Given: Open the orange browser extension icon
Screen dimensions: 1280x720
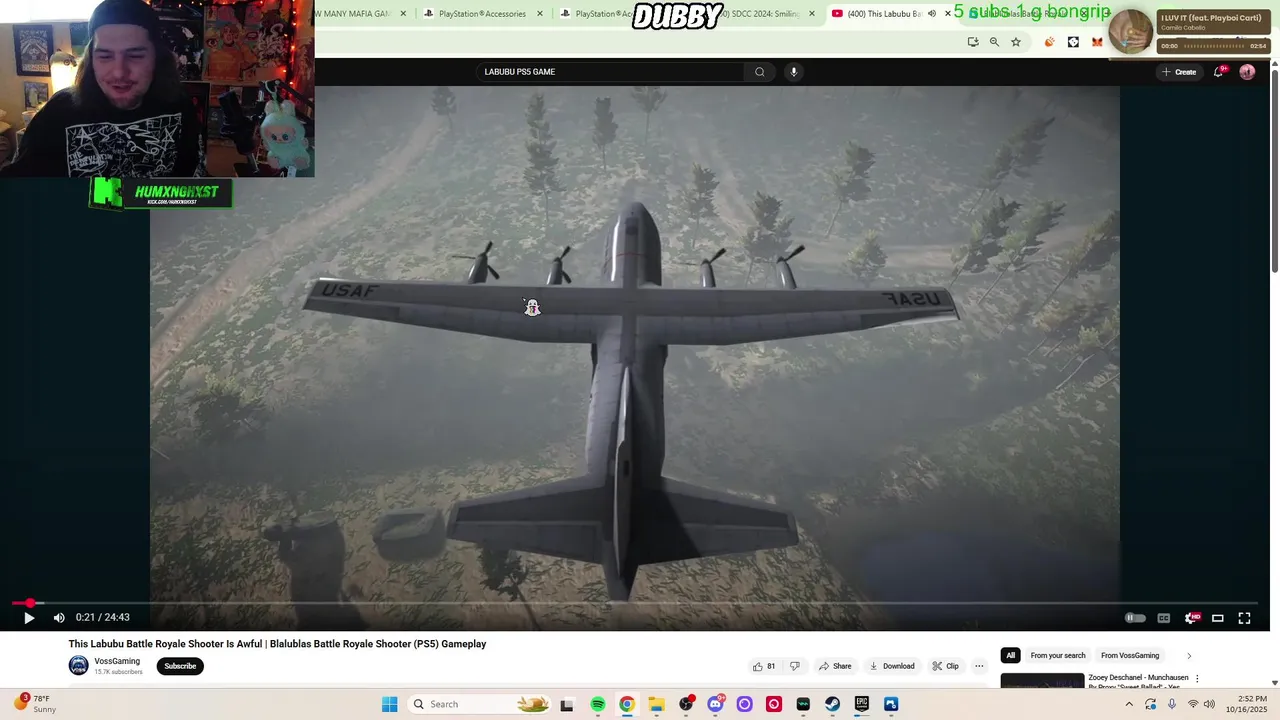Looking at the screenshot, I should pos(1049,42).
